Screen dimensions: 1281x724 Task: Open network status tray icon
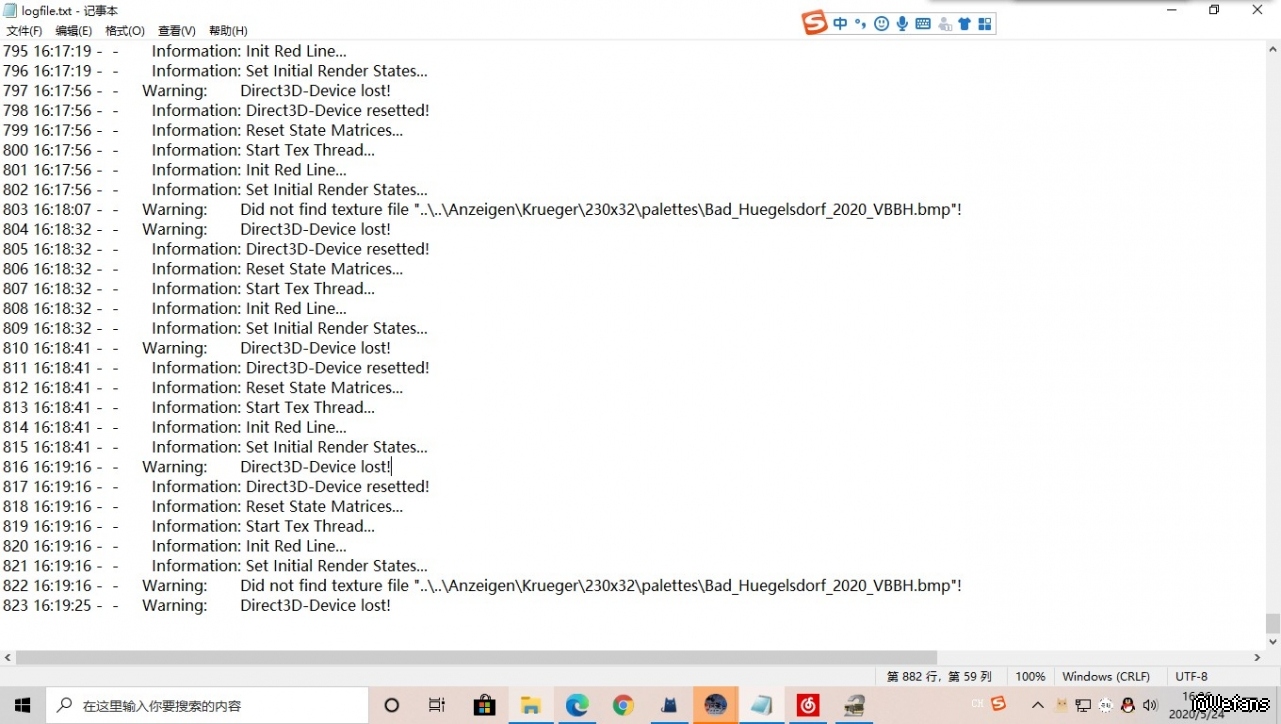coord(1084,705)
